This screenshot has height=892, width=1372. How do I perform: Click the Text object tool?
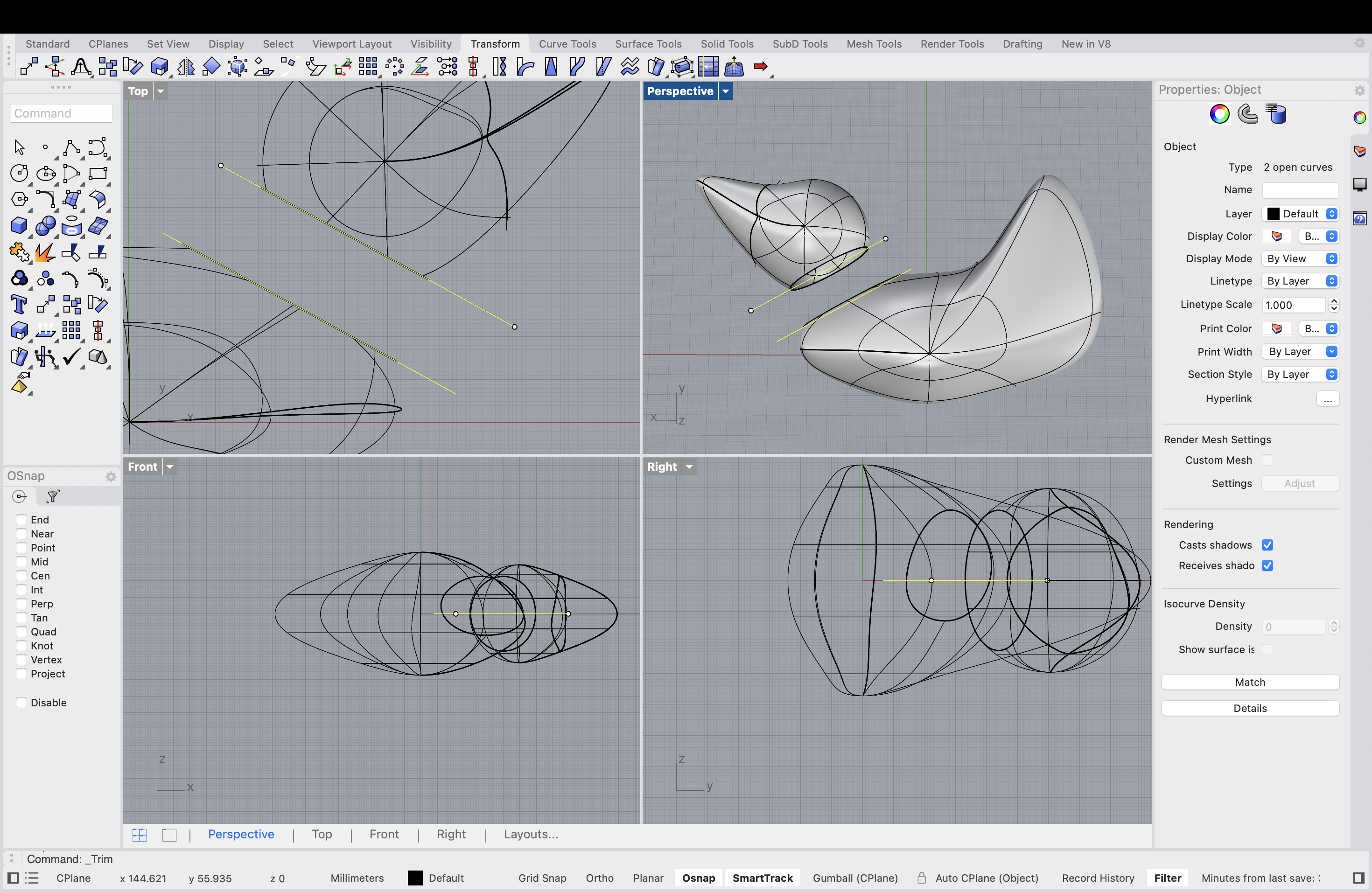(x=19, y=304)
